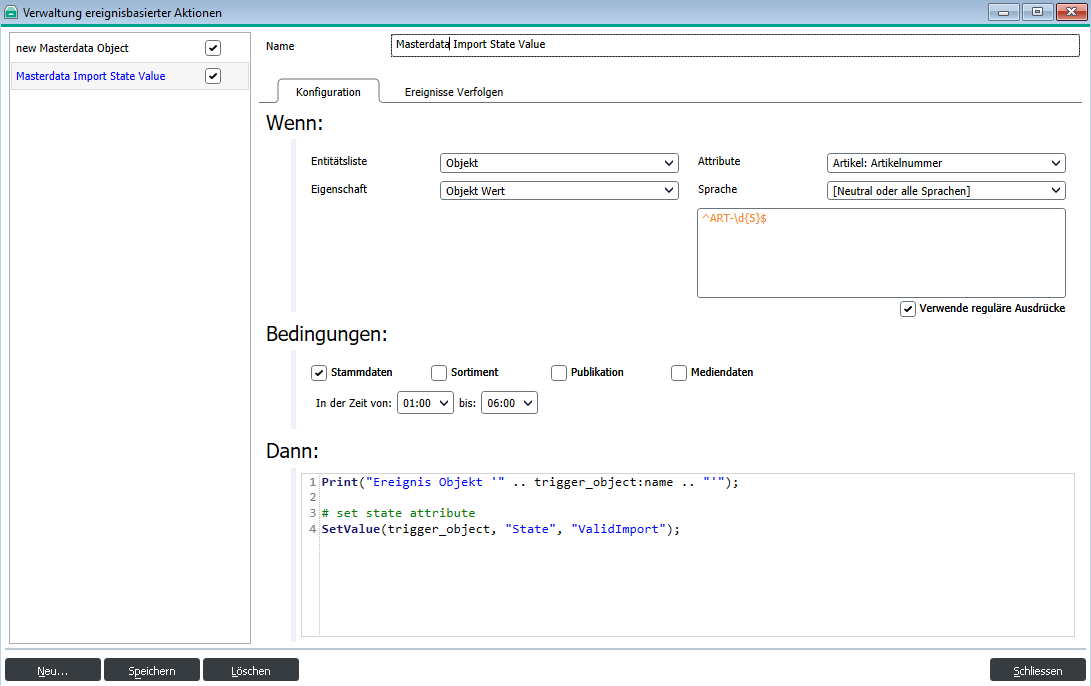Screen dimensions: 1091x686
Task: Enable the Publikation checkbox
Action: click(559, 372)
